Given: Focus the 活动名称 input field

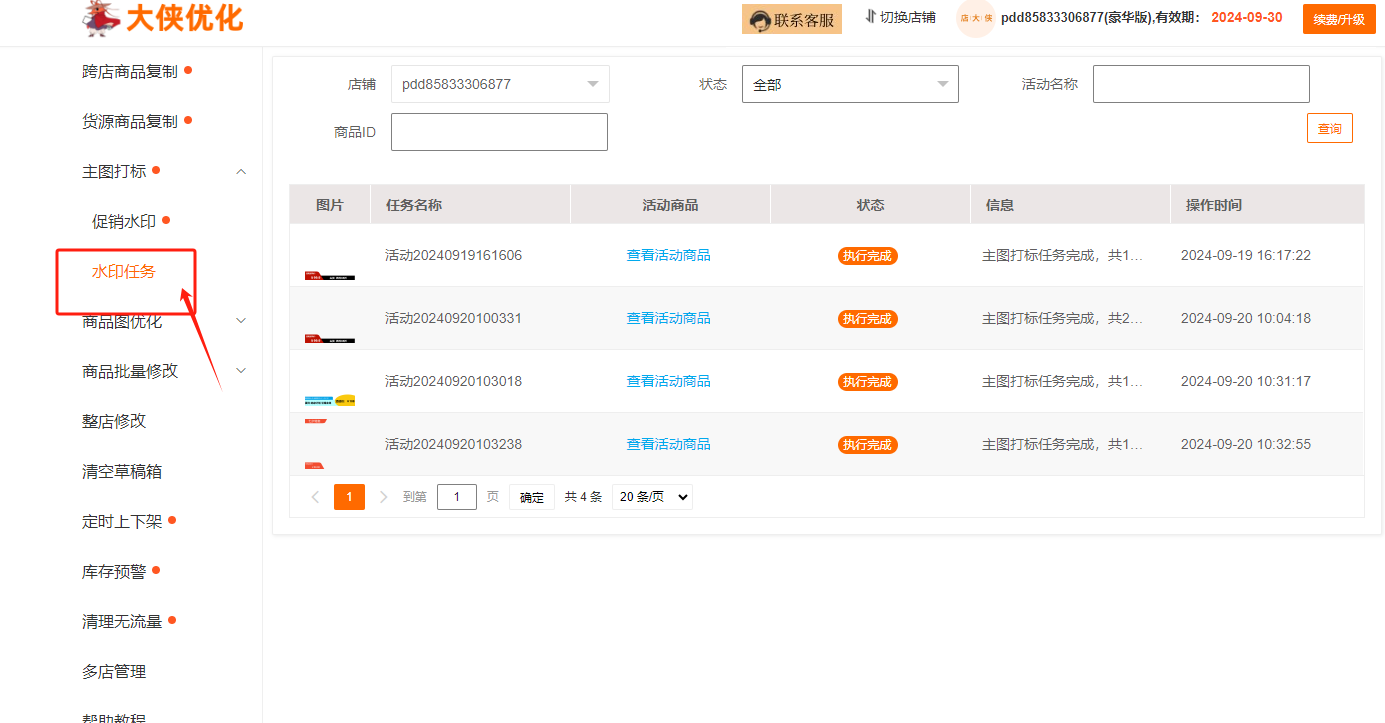Looking at the screenshot, I should (x=1201, y=84).
